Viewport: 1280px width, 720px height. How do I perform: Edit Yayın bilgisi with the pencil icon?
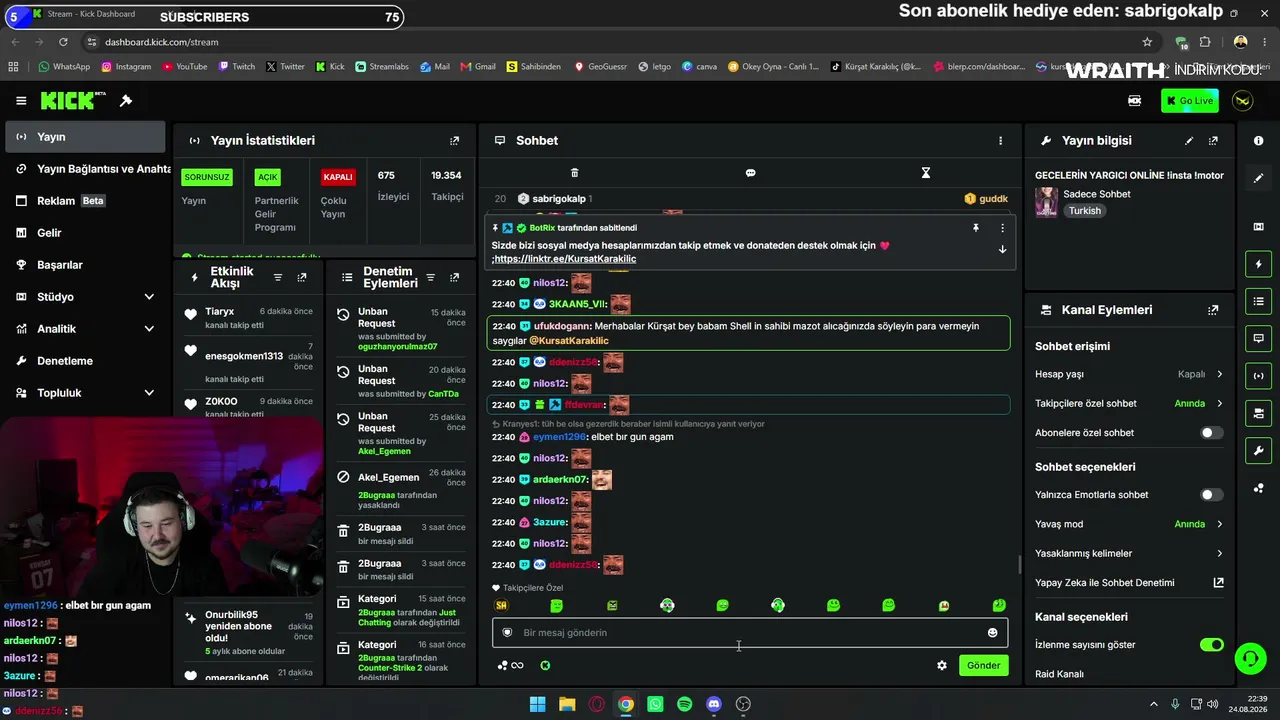tap(1189, 141)
